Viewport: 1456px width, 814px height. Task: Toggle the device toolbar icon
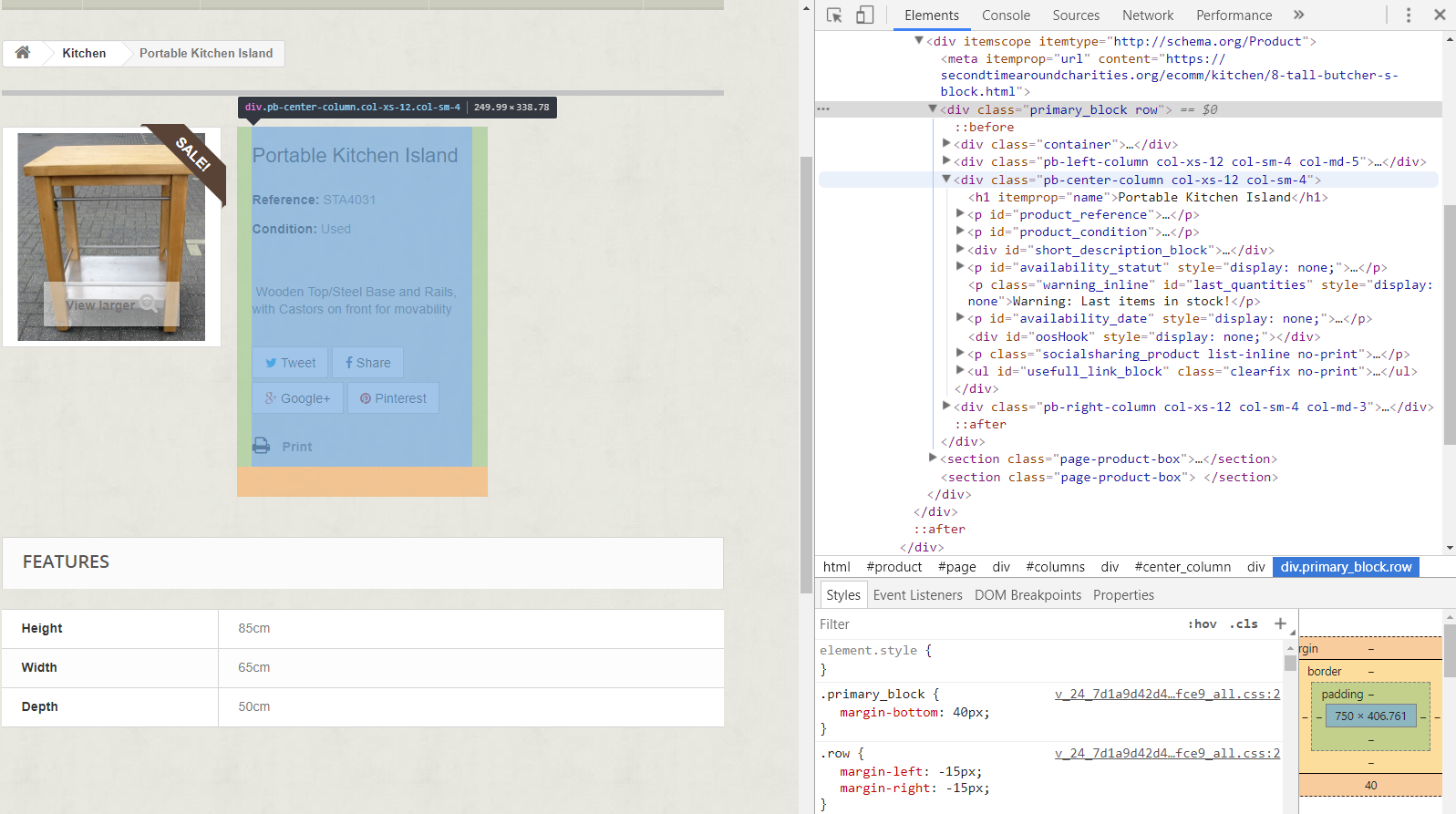coord(864,15)
